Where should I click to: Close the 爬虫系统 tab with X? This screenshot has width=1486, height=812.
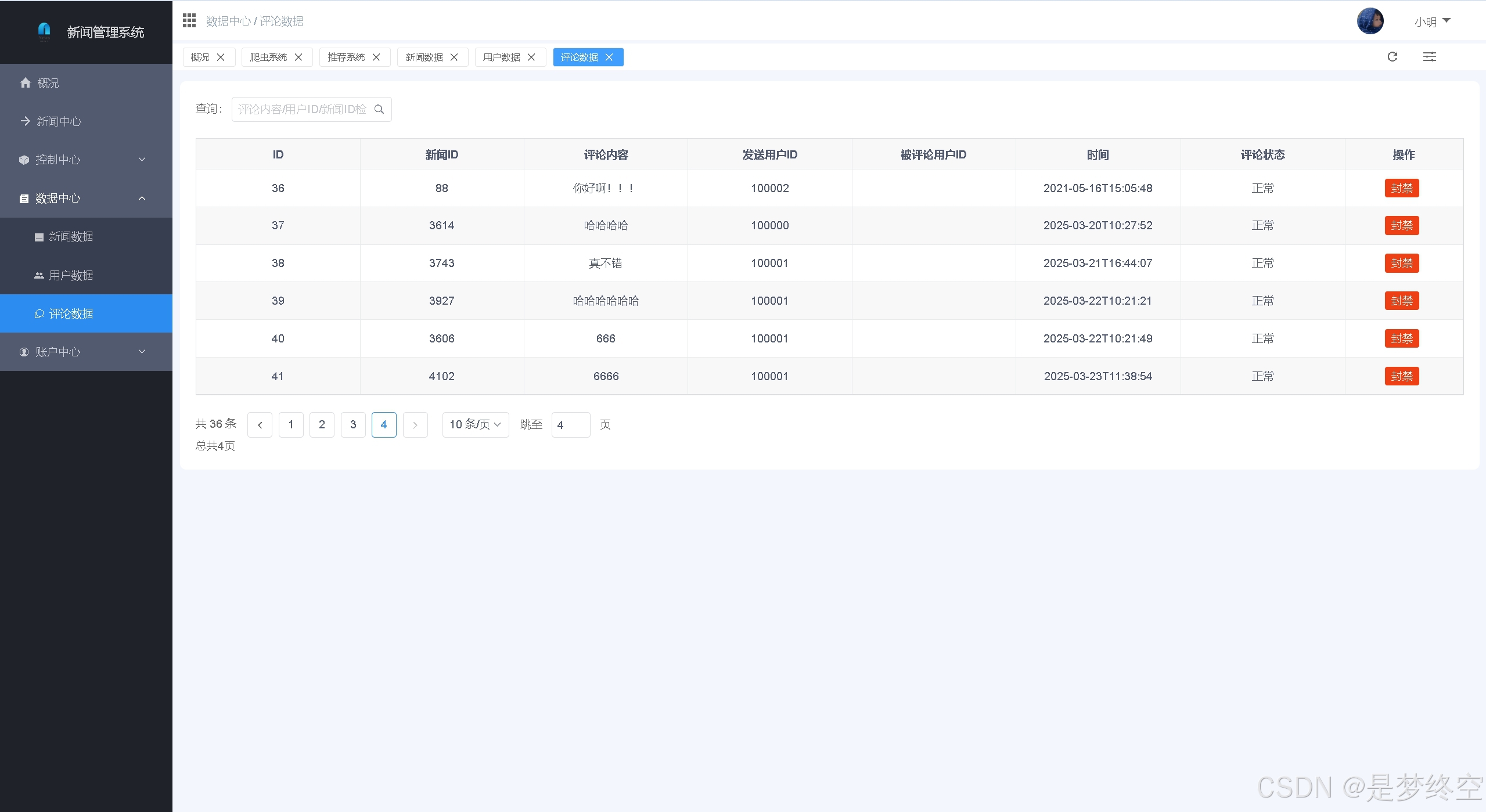pos(298,57)
